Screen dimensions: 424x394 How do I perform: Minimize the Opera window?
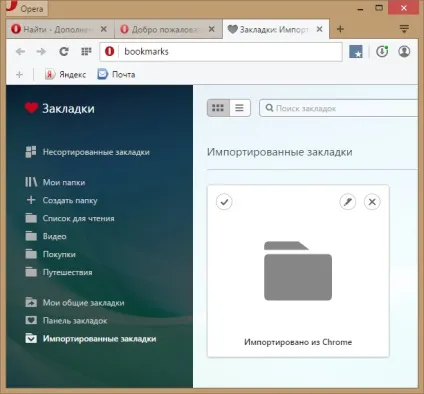[x=360, y=9]
